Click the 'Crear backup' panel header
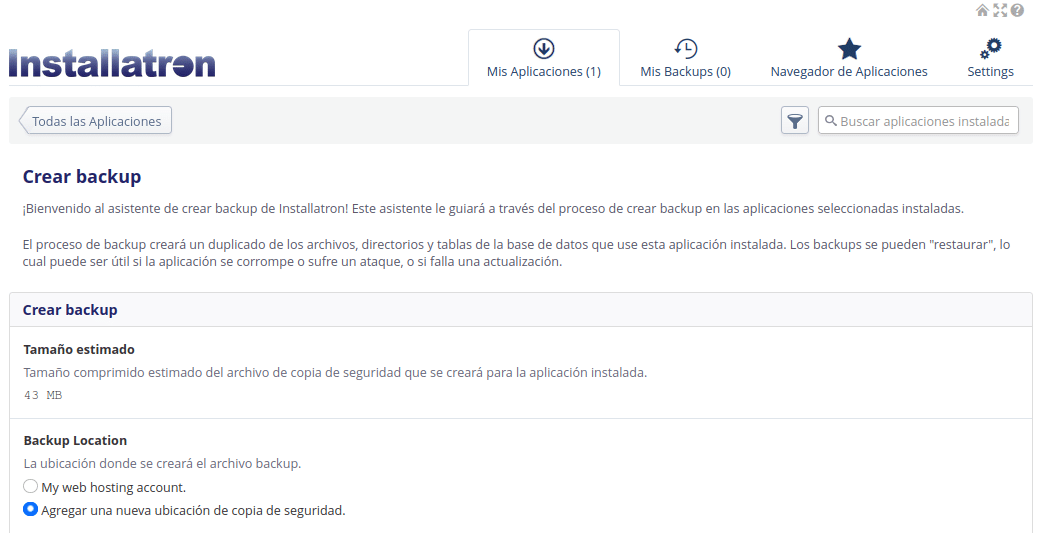The height and width of the screenshot is (533, 1043). [70, 310]
